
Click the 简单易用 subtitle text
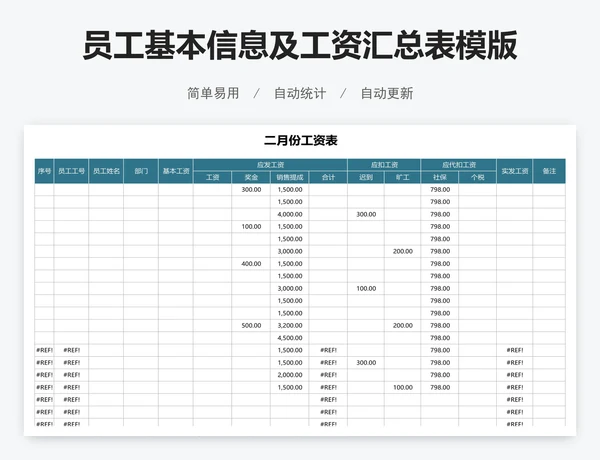(x=213, y=93)
